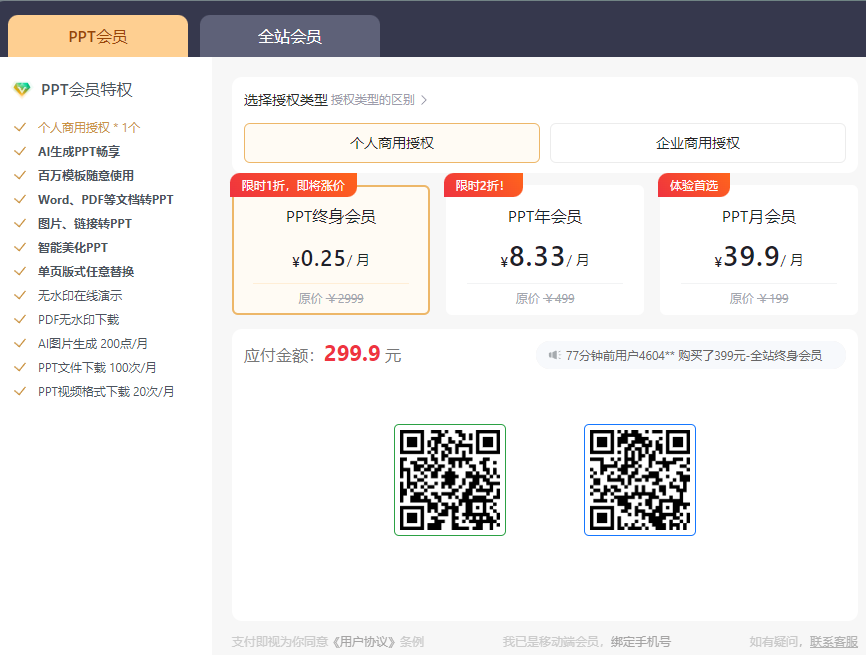Click the ¥8.33/月 price
866x655 pixels.
(545, 257)
